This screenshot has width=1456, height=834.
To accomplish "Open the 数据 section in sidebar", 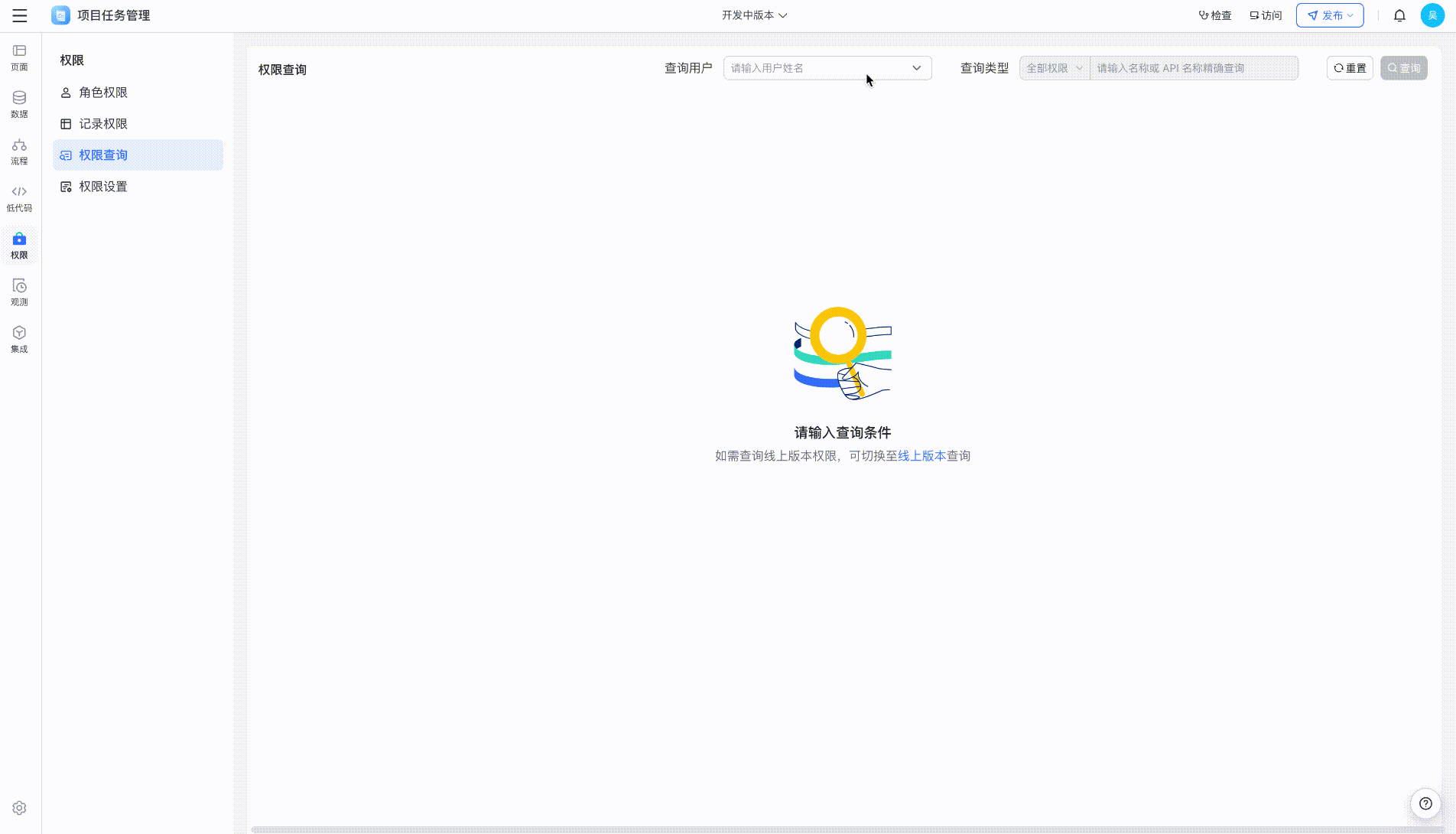I will [19, 105].
